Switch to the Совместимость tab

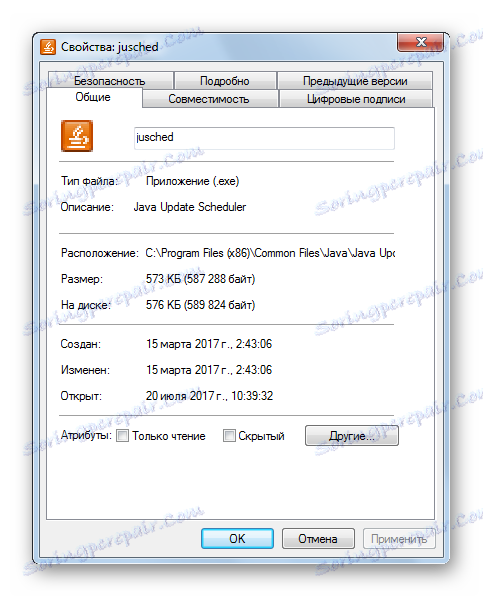pyautogui.click(x=209, y=99)
